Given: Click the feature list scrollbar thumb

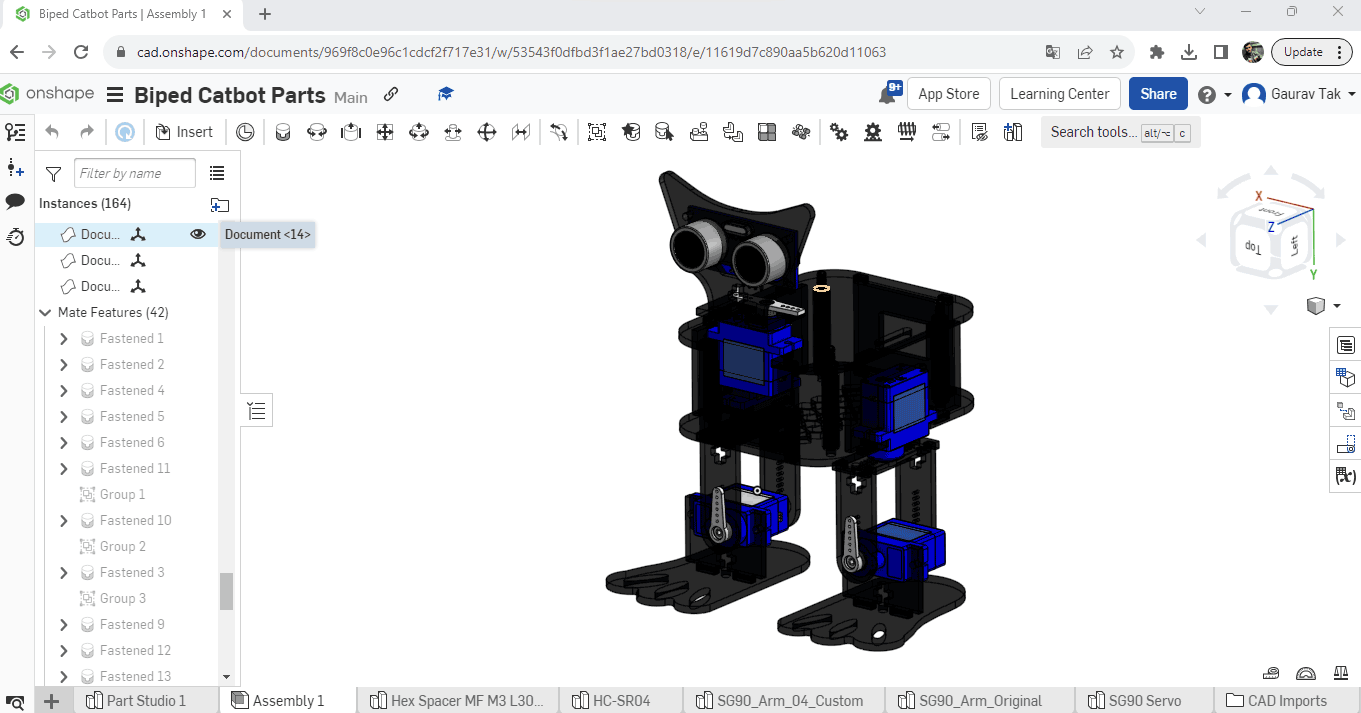Looking at the screenshot, I should (227, 591).
